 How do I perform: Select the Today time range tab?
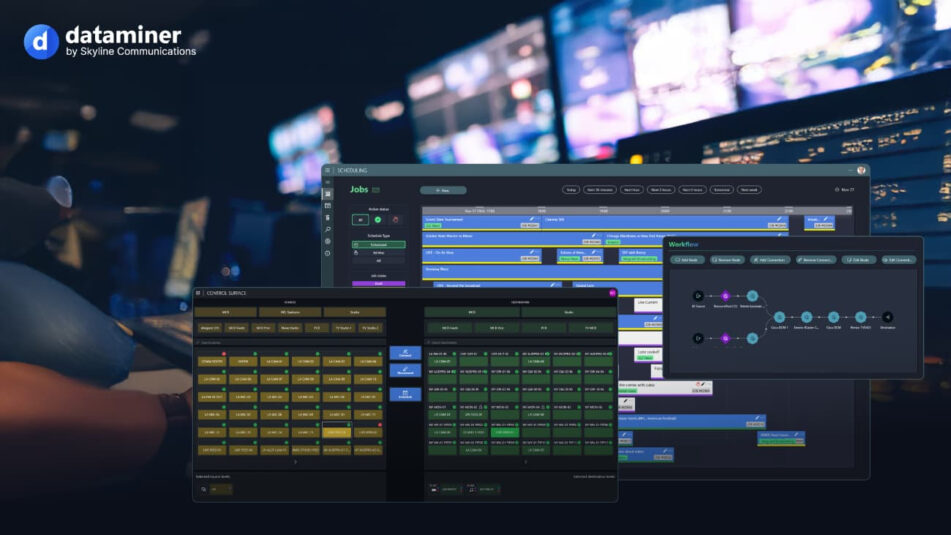570,189
